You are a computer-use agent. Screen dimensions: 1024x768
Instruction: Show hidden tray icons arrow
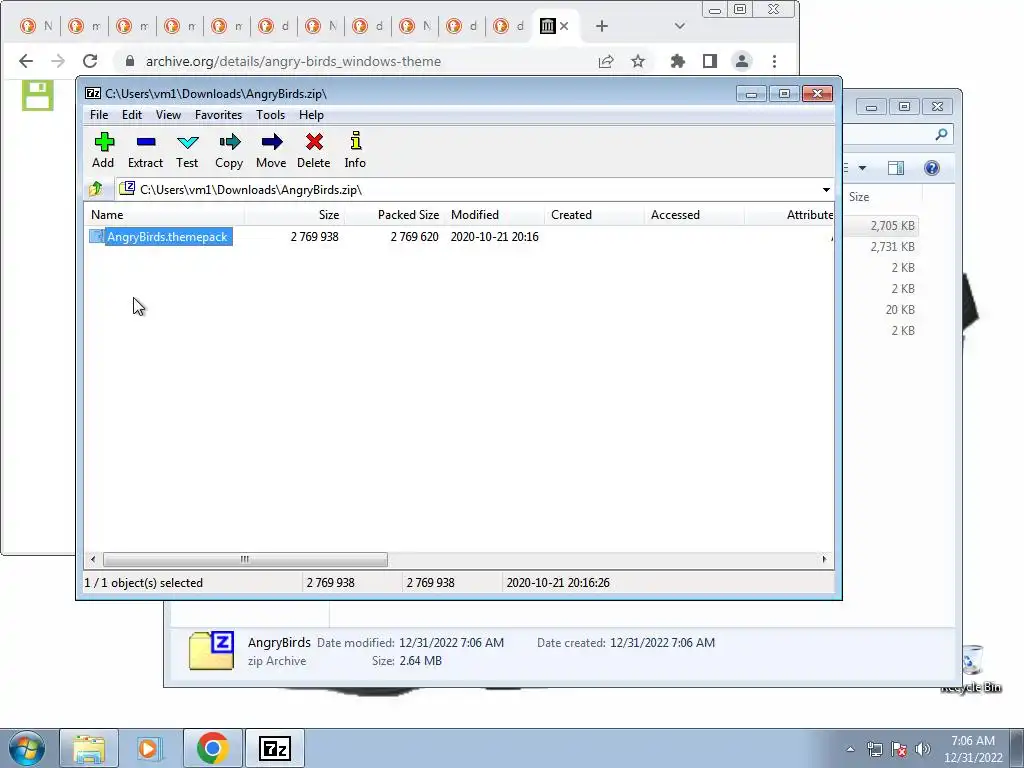(x=850, y=749)
